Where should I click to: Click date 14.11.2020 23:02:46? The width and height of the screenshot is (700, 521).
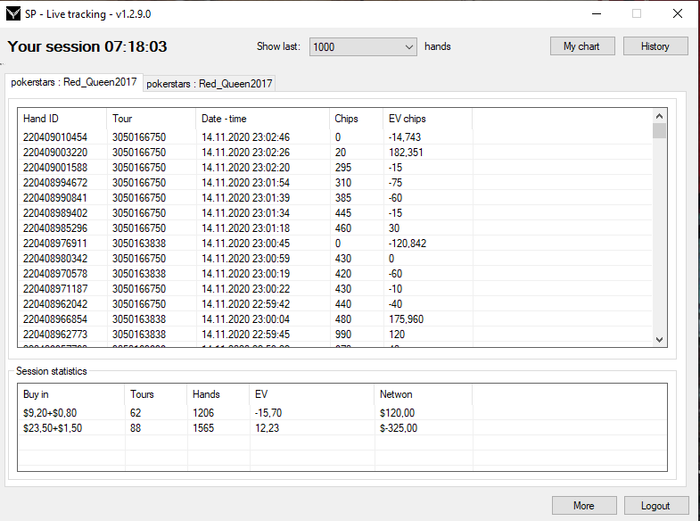tap(246, 137)
